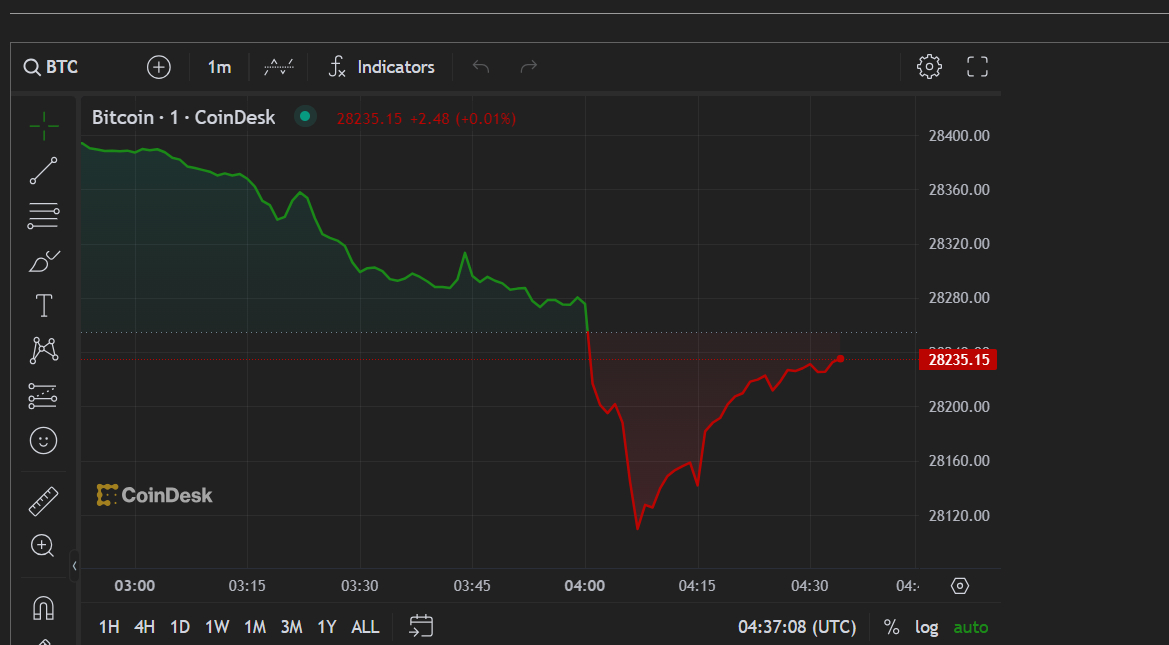Toggle the magnet snap mode
1169x645 pixels.
coord(44,607)
